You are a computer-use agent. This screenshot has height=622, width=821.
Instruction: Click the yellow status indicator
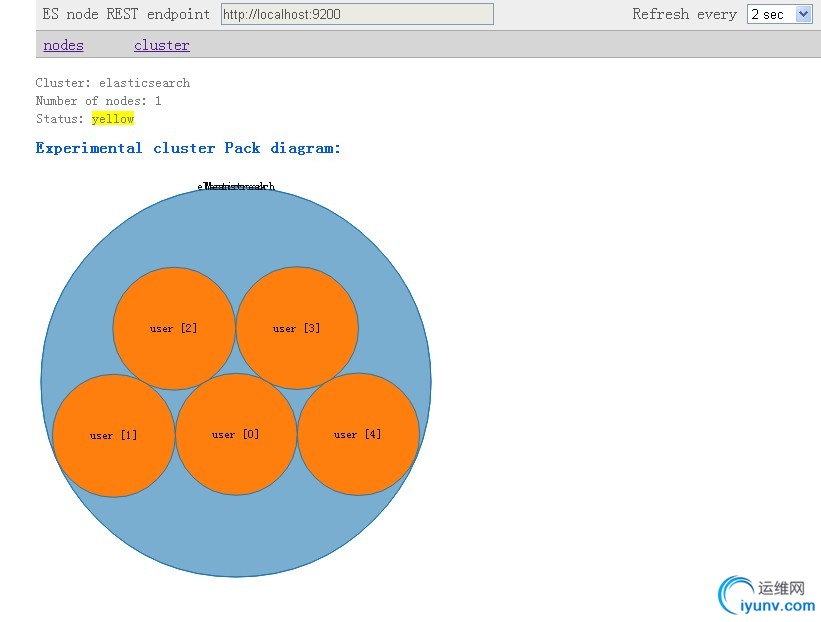click(113, 119)
